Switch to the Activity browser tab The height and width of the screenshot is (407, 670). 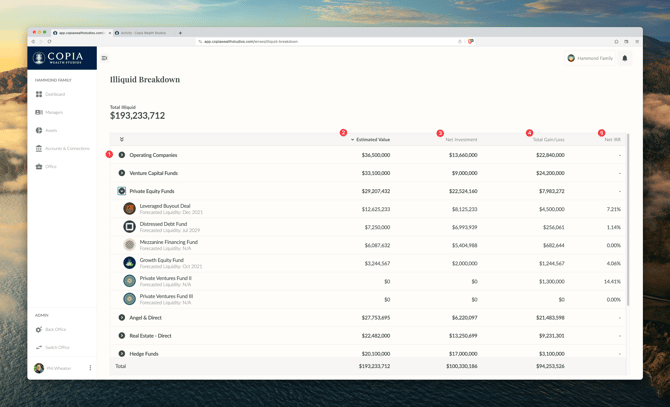tap(143, 33)
